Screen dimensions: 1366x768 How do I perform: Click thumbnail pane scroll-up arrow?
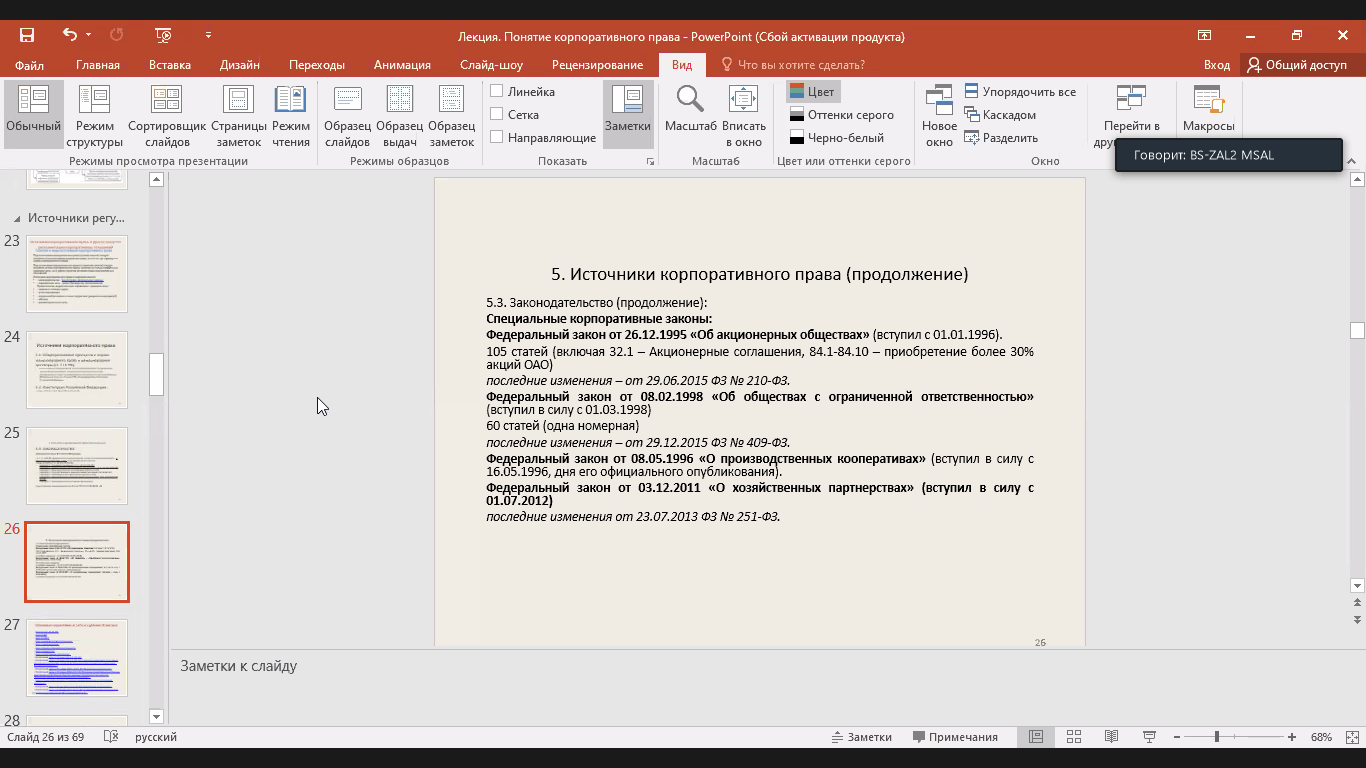[x=156, y=180]
